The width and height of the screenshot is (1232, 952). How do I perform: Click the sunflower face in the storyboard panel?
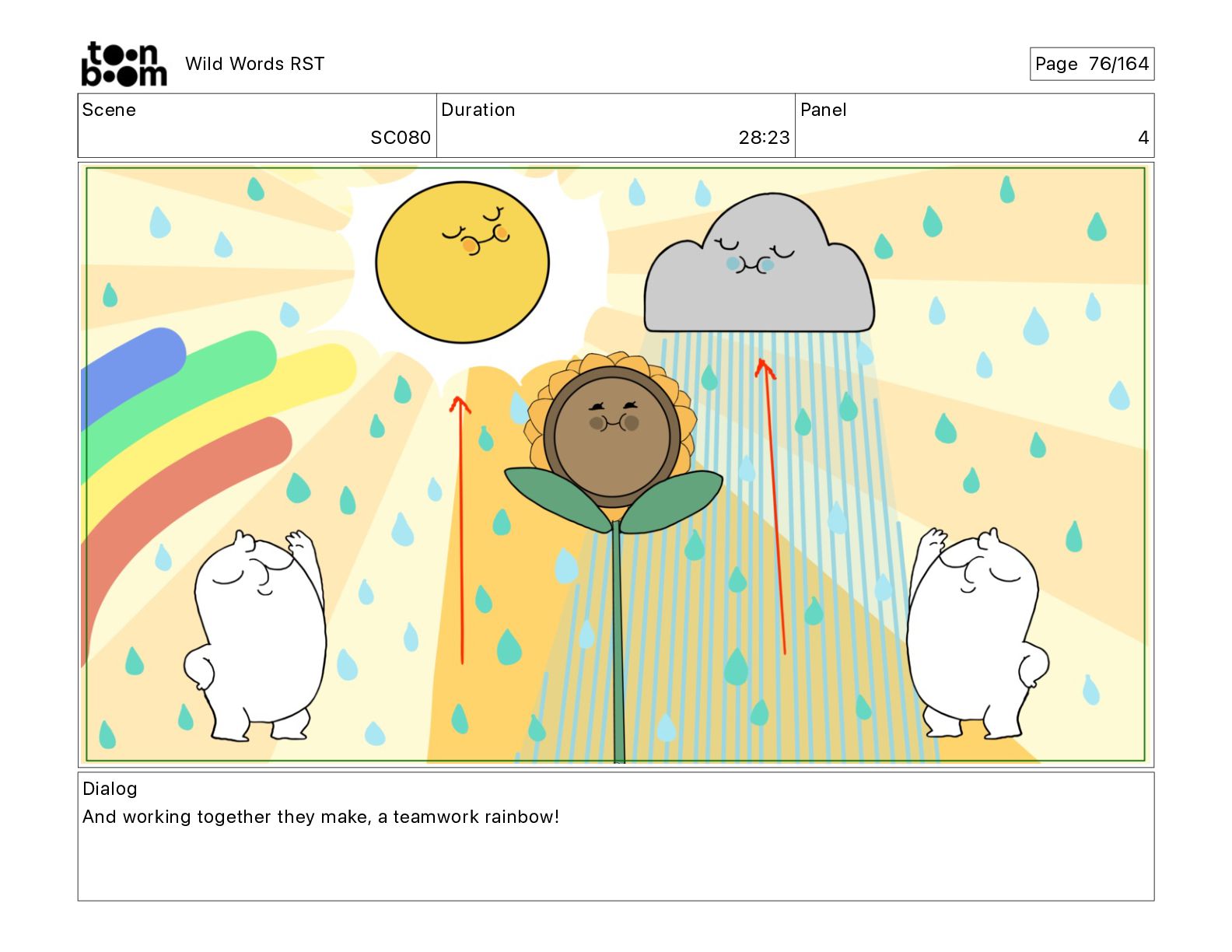point(612,436)
